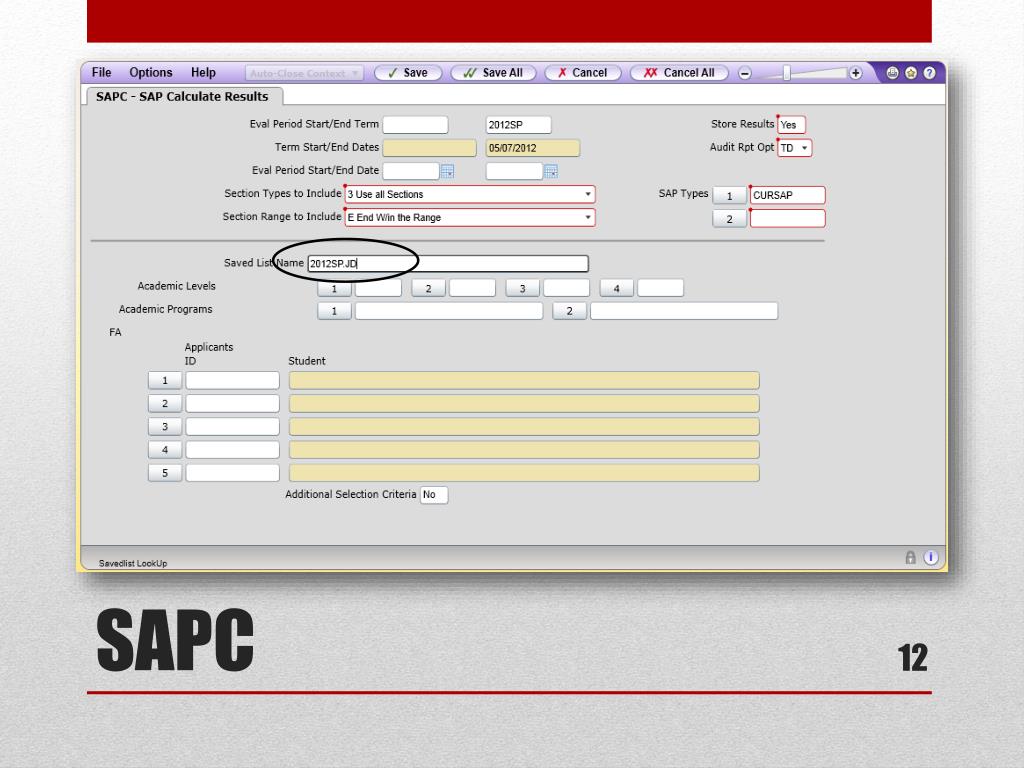Click the Eval Period End Term field 2012SP

[519, 125]
